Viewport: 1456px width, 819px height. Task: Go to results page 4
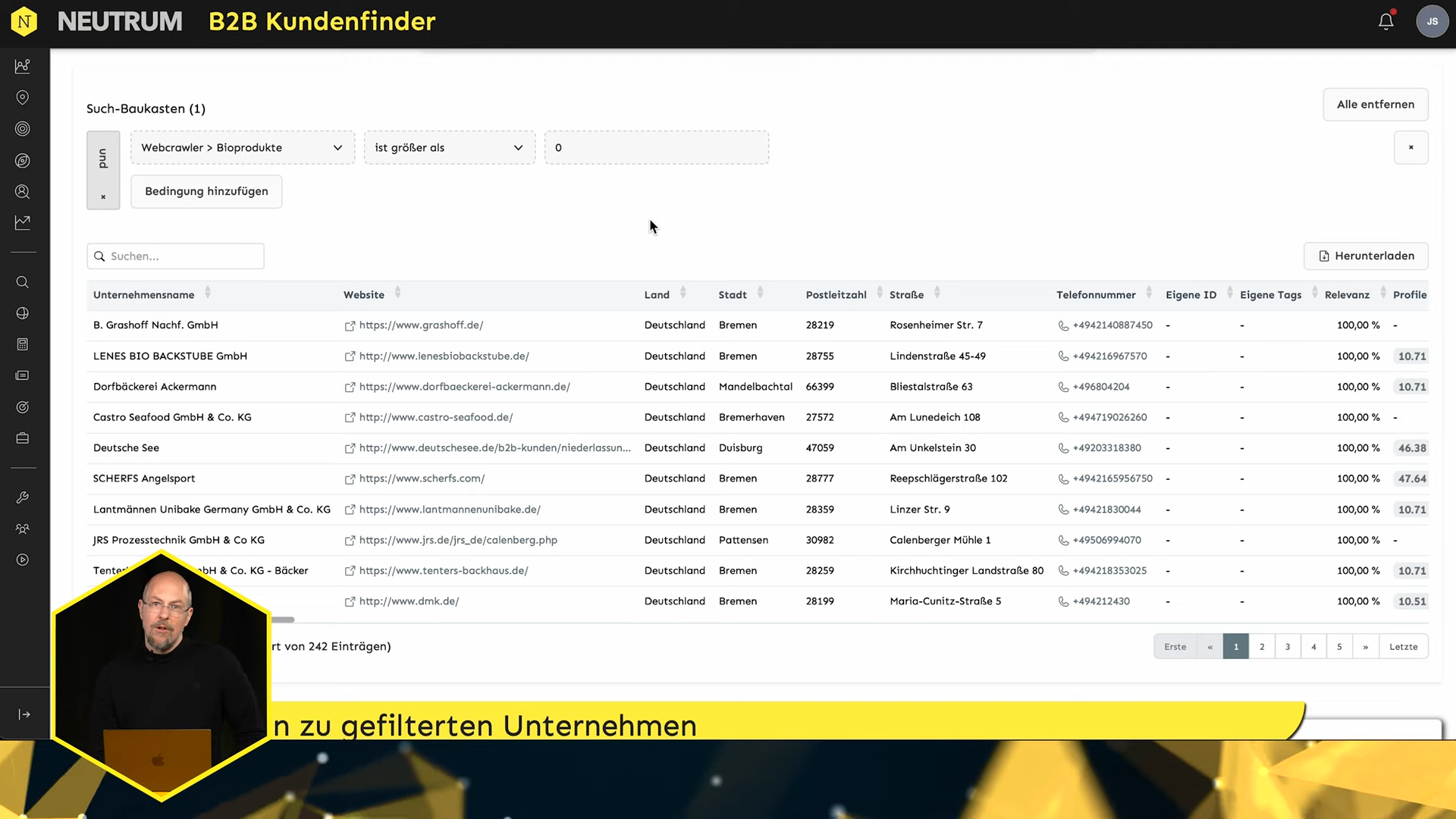[1313, 647]
